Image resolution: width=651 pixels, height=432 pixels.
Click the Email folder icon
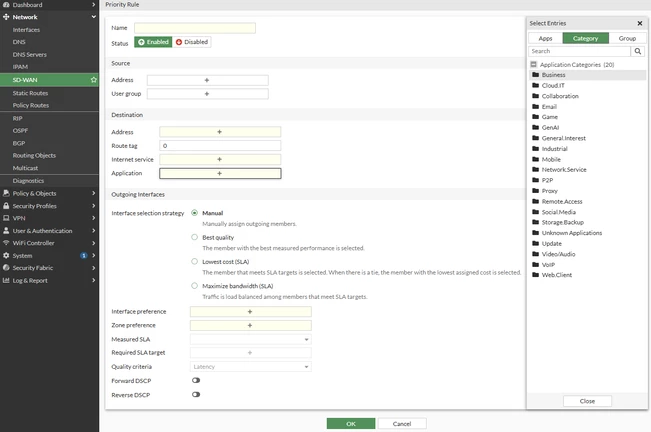click(x=536, y=106)
